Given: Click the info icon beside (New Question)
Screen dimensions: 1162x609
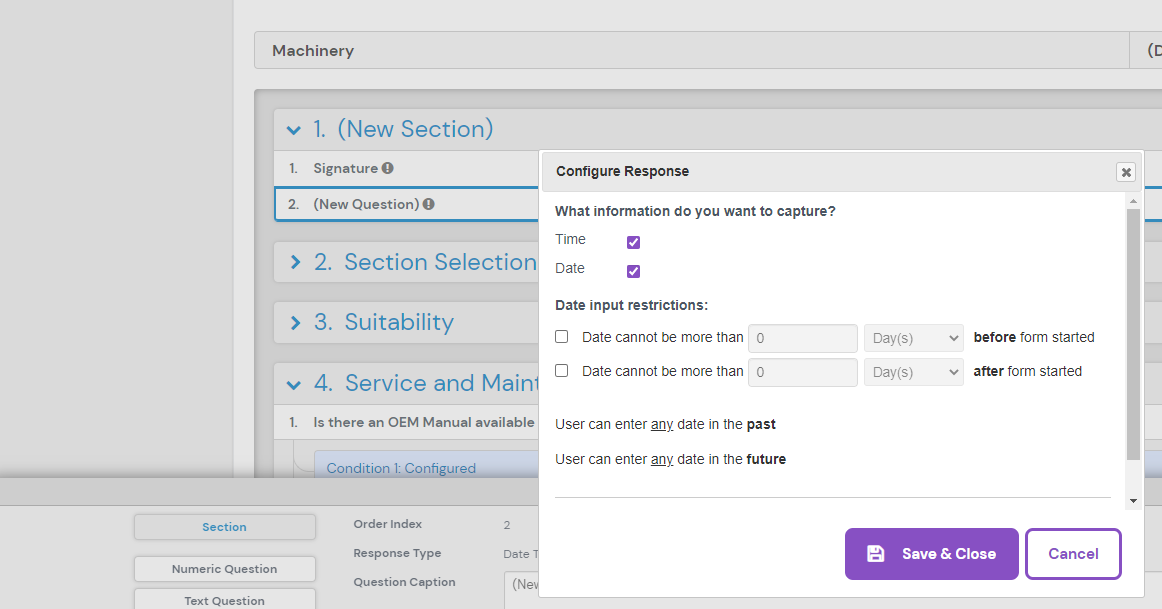Looking at the screenshot, I should click(x=428, y=204).
